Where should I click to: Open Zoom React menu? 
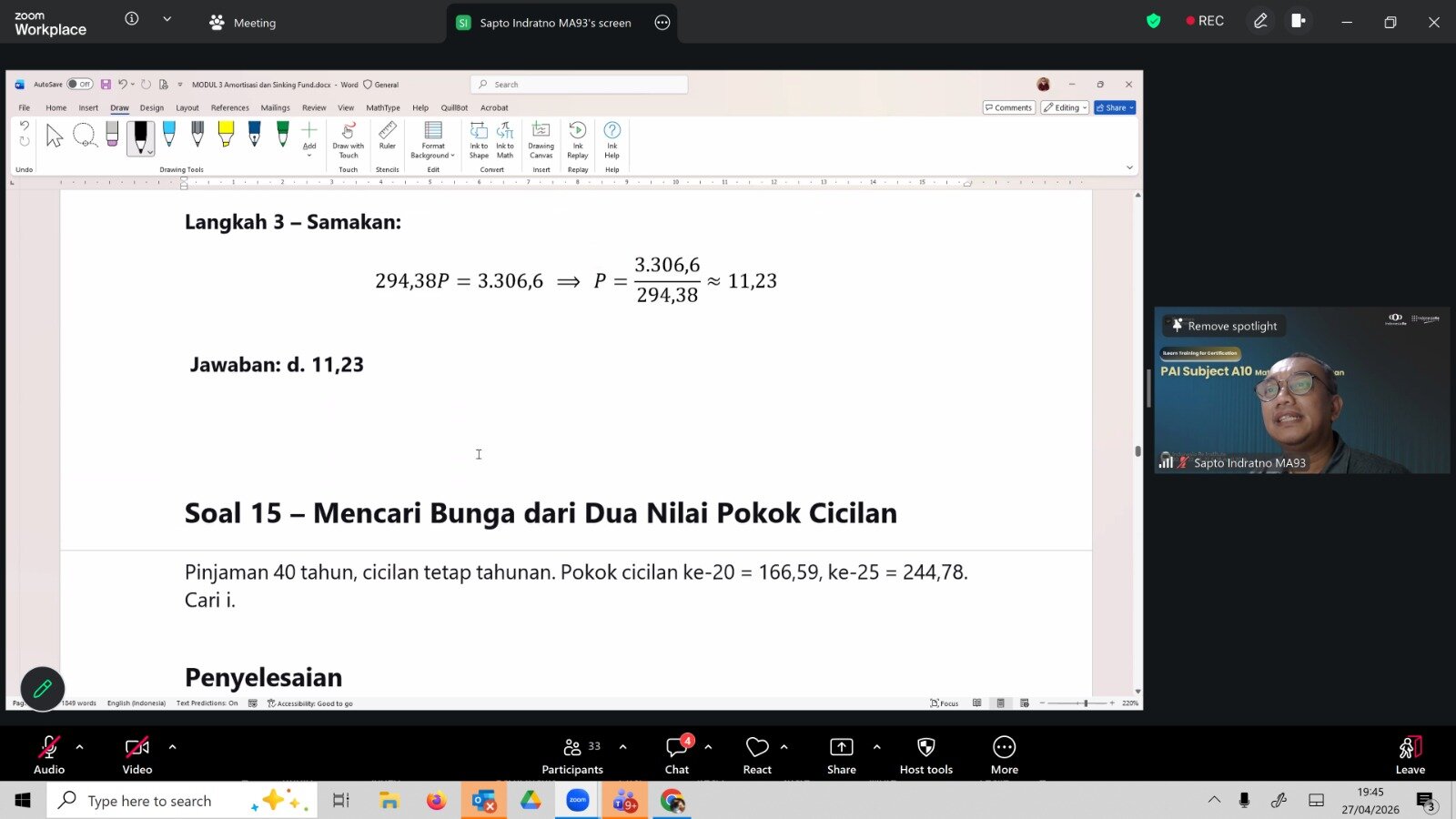[757, 754]
